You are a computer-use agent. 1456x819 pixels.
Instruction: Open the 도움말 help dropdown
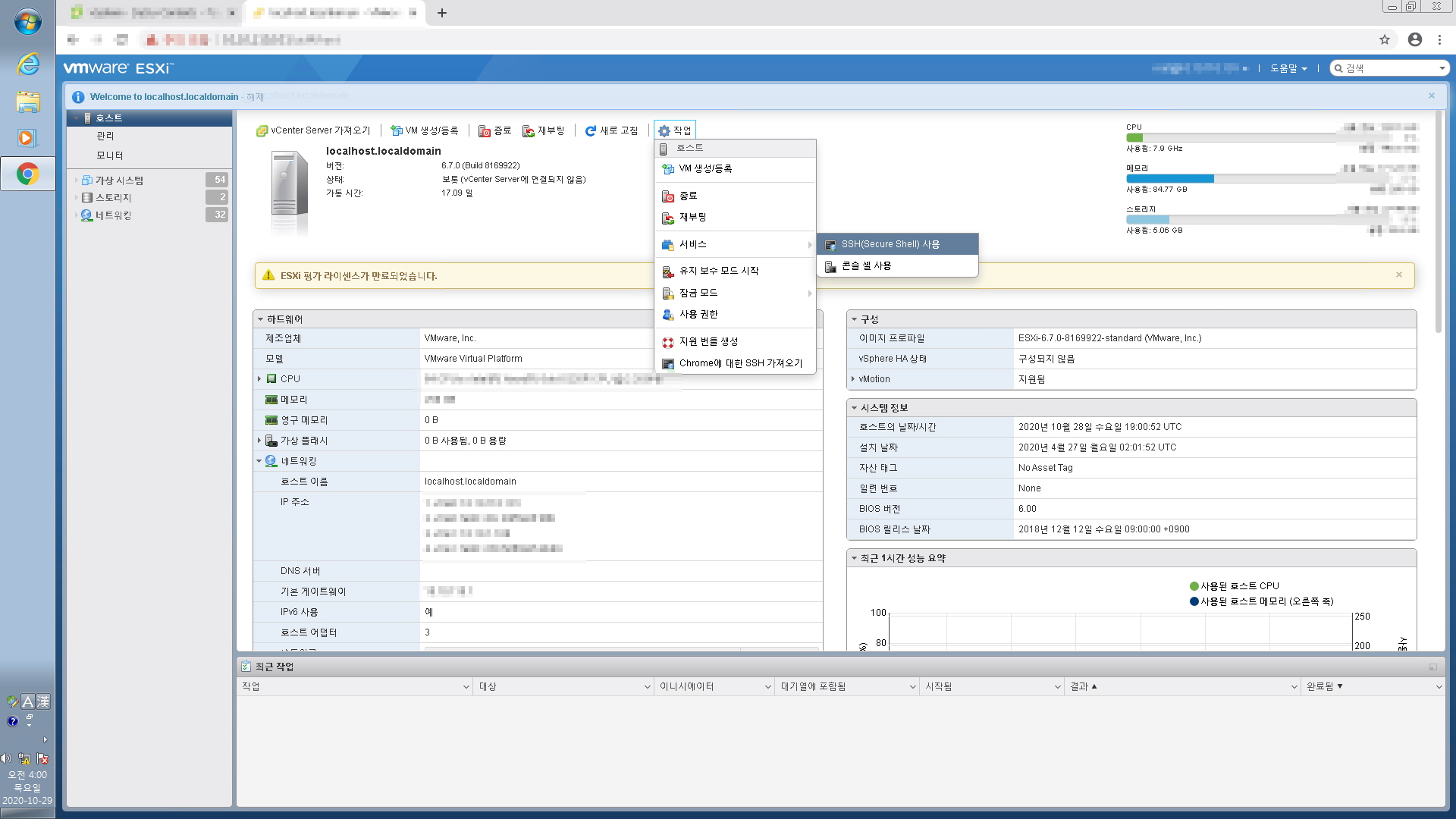point(1288,68)
